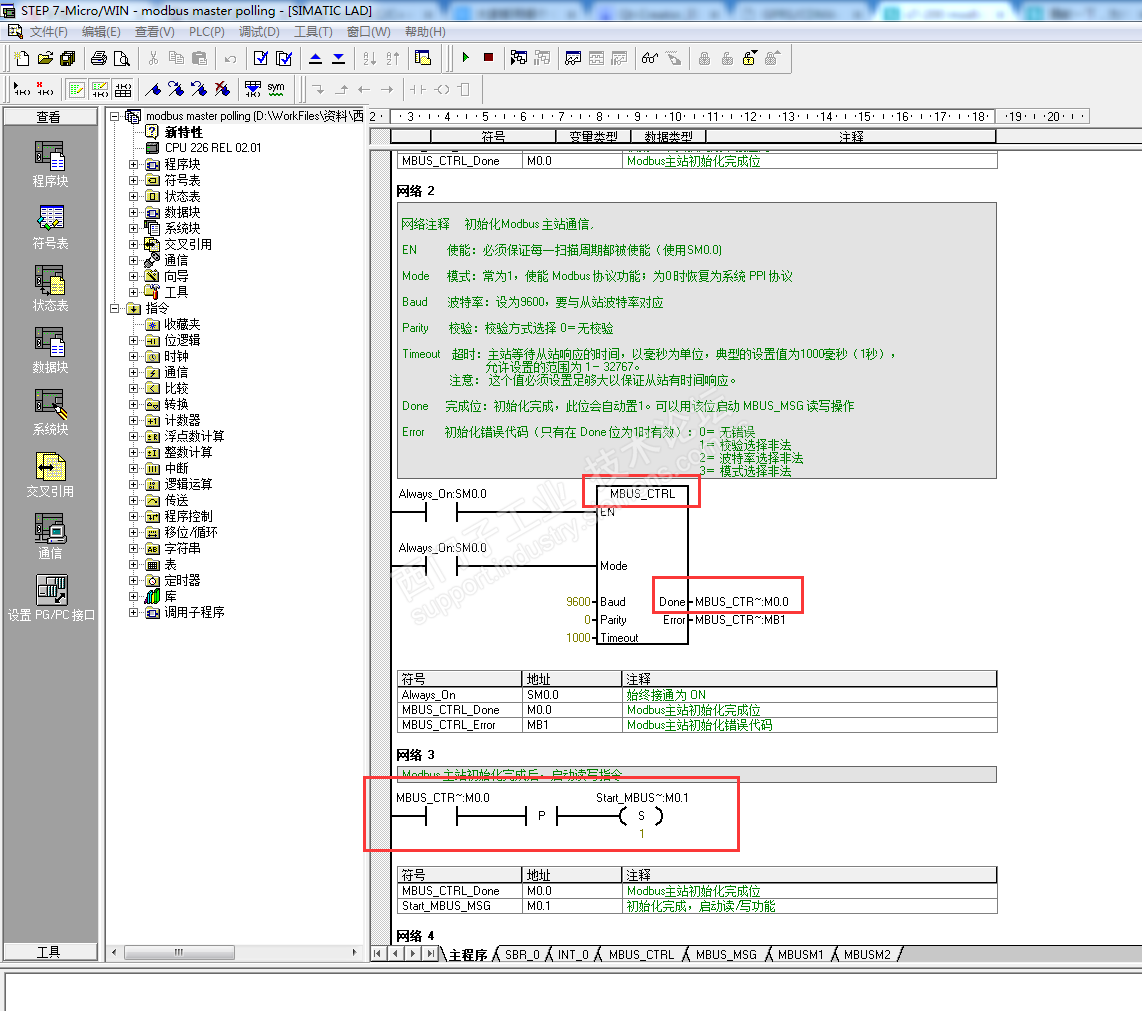Screen dimensions: 1142x1011
Task: Toggle bookmark with the blue flag icon
Action: click(x=153, y=90)
